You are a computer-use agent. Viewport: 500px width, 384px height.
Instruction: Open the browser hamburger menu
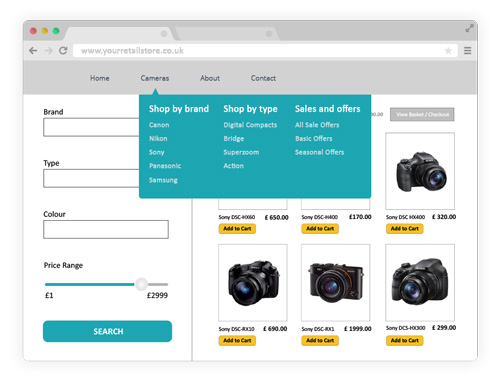(x=468, y=51)
